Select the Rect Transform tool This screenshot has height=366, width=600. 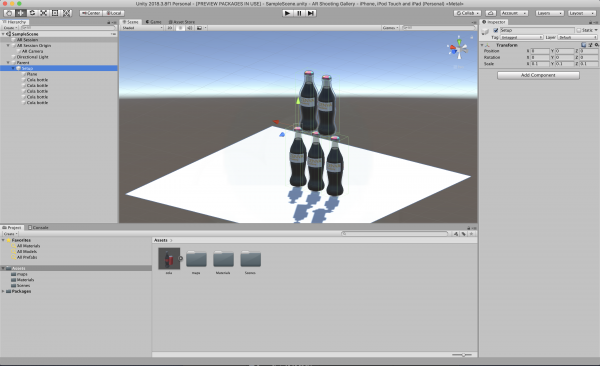(x=55, y=13)
